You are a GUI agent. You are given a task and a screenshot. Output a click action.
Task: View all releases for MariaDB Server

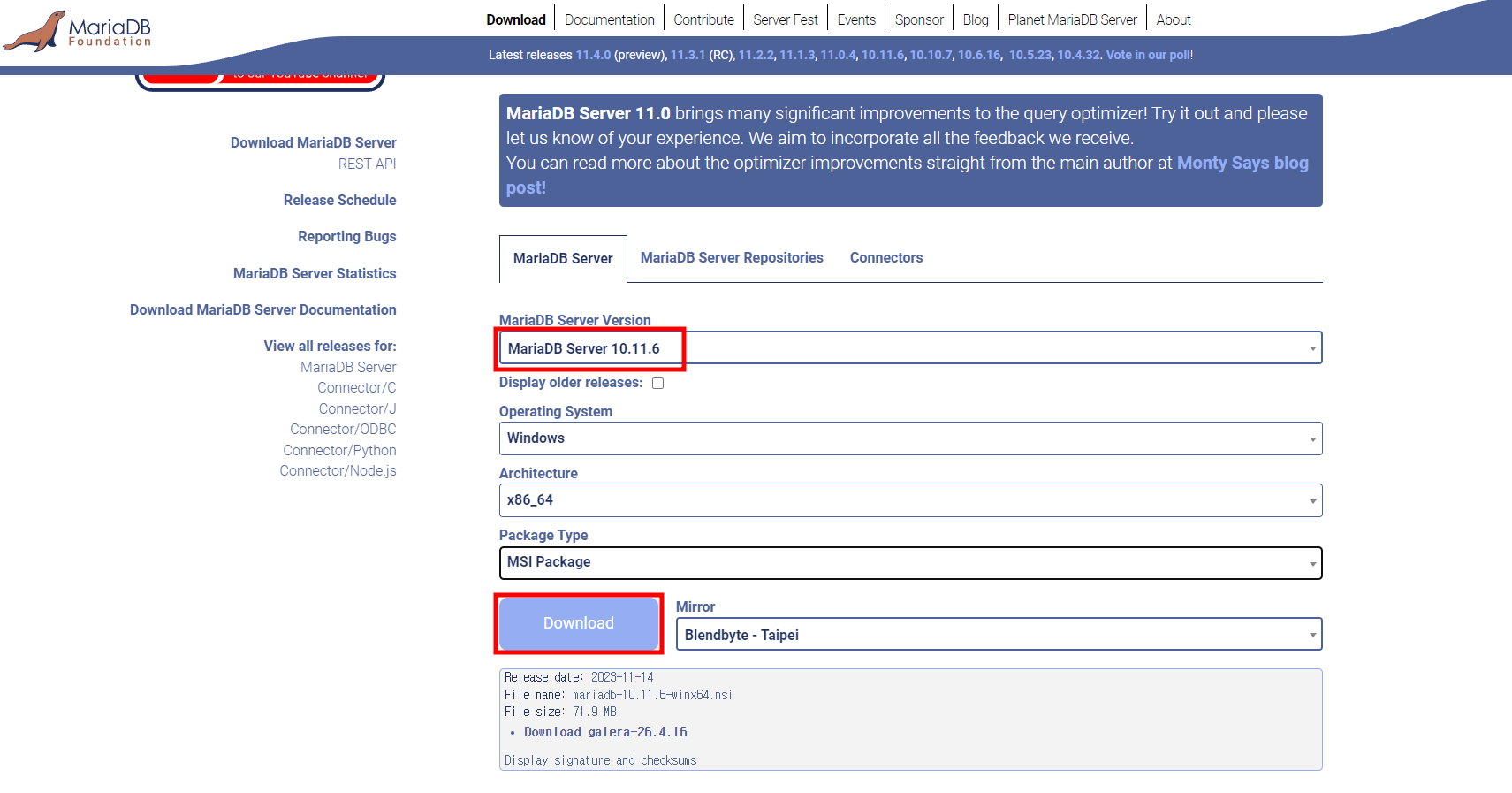(x=348, y=367)
